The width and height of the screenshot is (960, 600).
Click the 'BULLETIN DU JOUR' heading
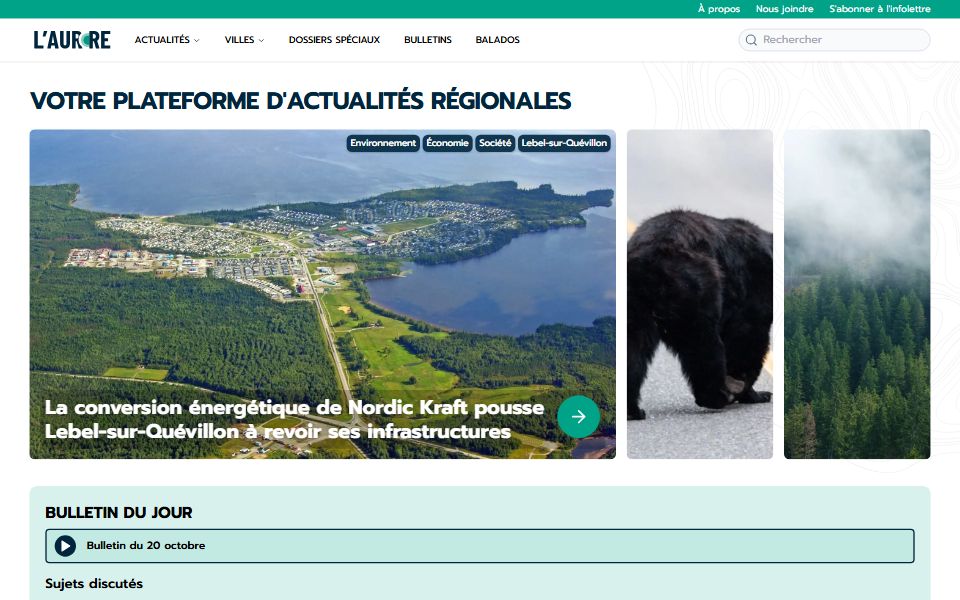coord(119,512)
